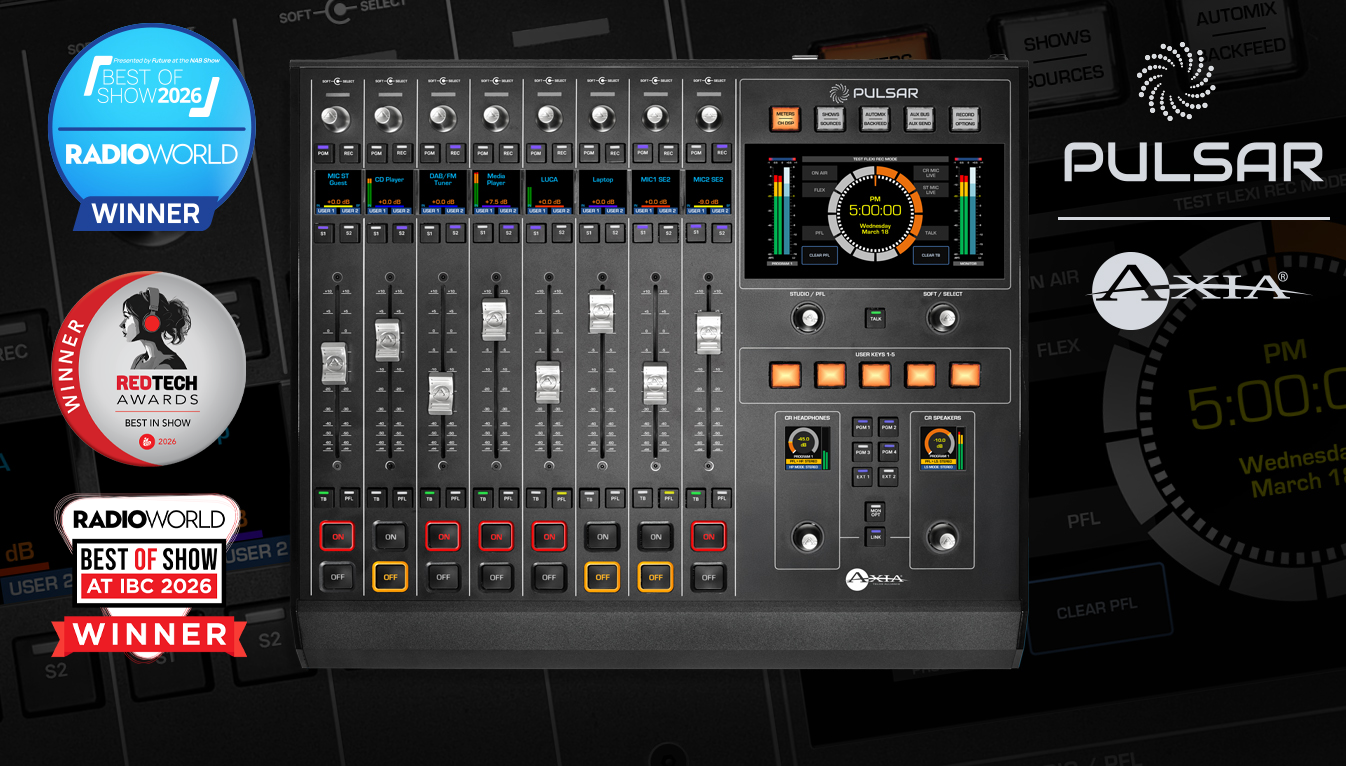Click ON button for the CD Player channel
Viewport: 1346px width, 766px height.
[390, 536]
